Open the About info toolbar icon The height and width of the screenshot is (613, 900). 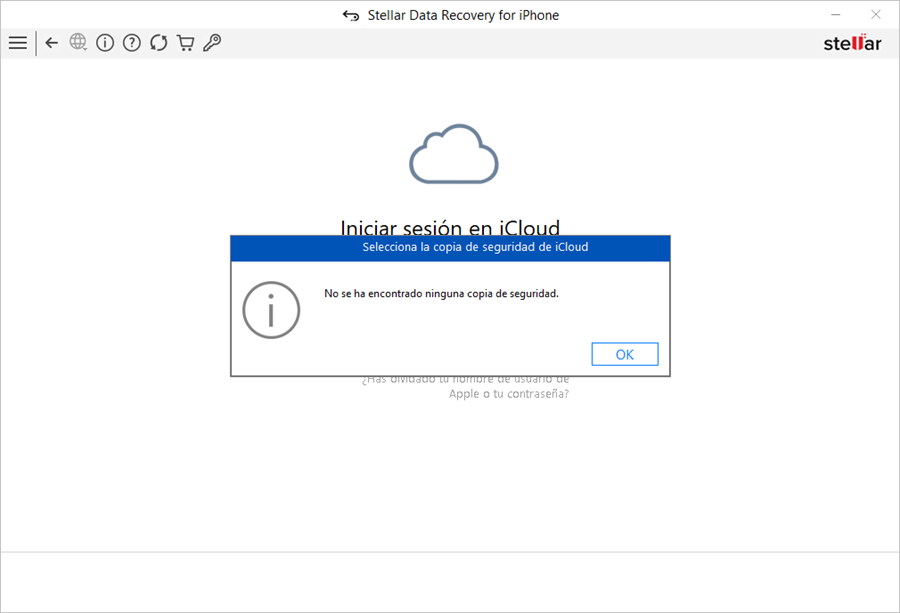point(105,42)
